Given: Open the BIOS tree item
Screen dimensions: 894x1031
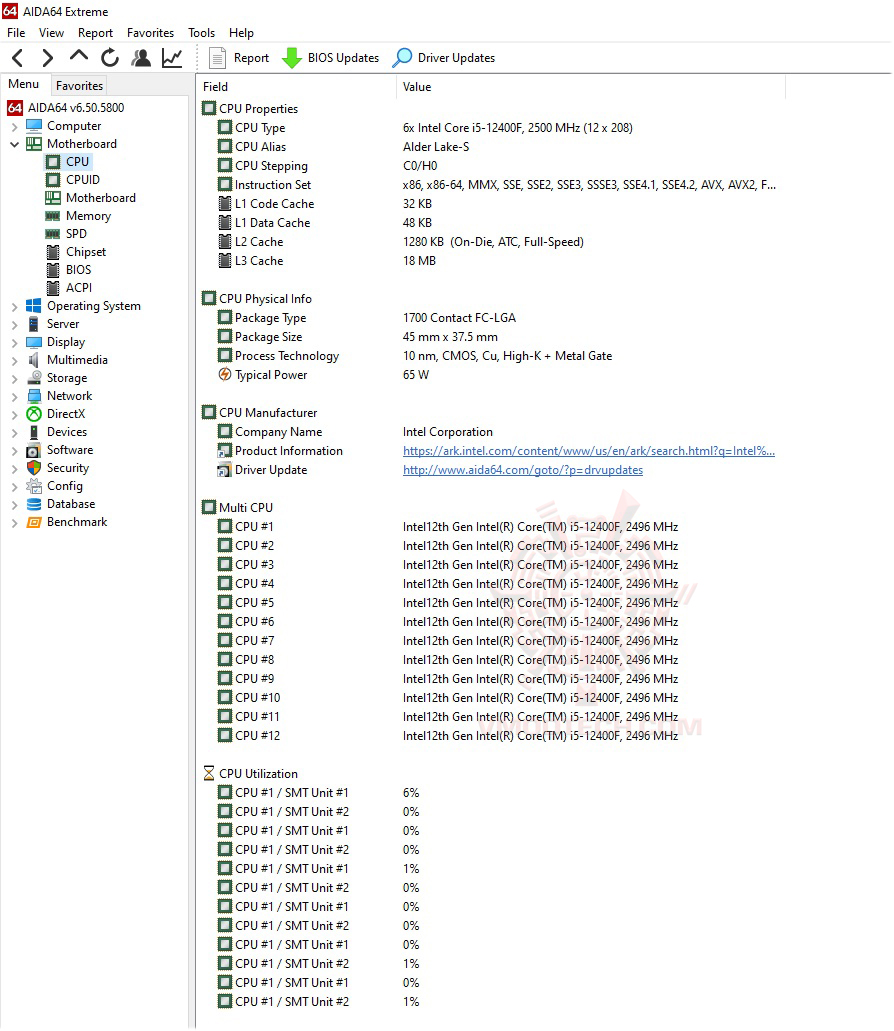Looking at the screenshot, I should coord(78,270).
